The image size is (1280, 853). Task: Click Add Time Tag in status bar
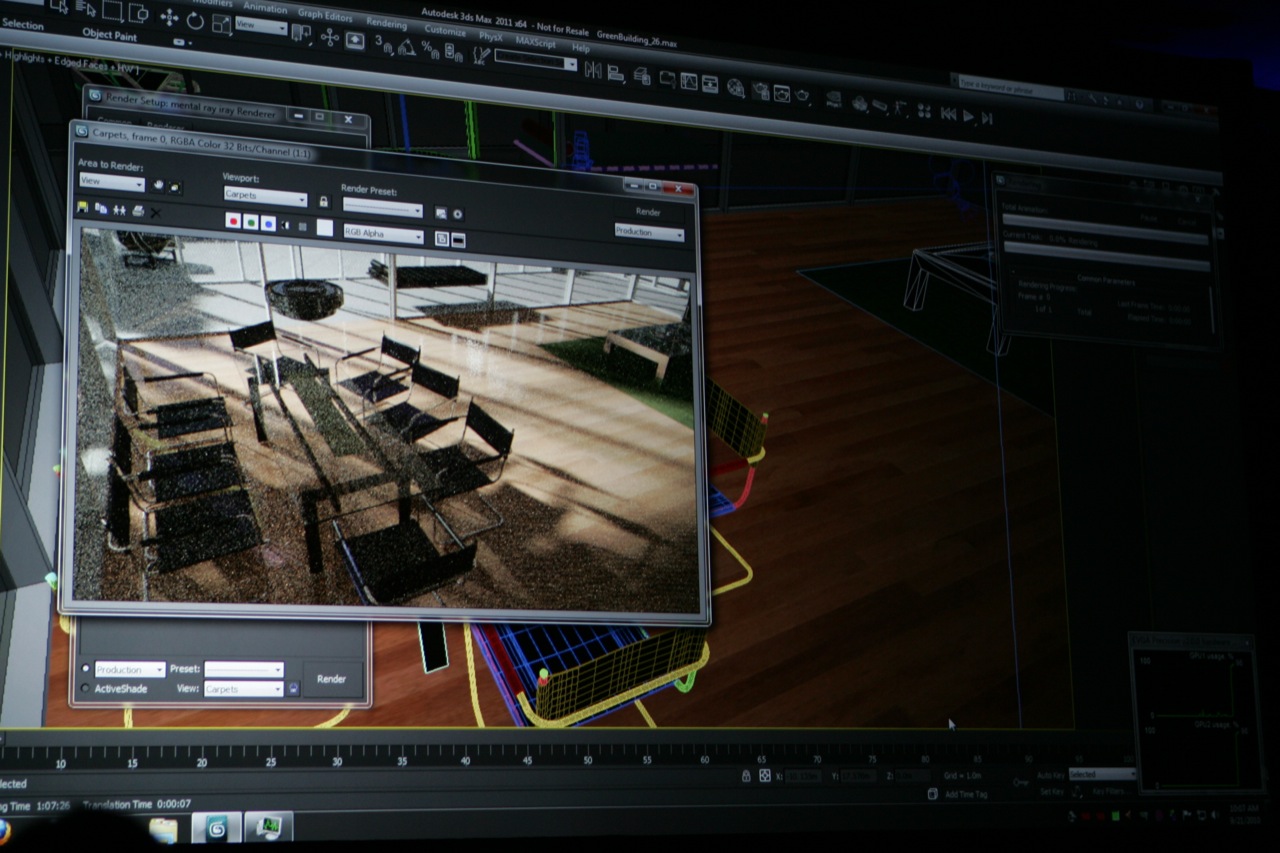[x=966, y=794]
